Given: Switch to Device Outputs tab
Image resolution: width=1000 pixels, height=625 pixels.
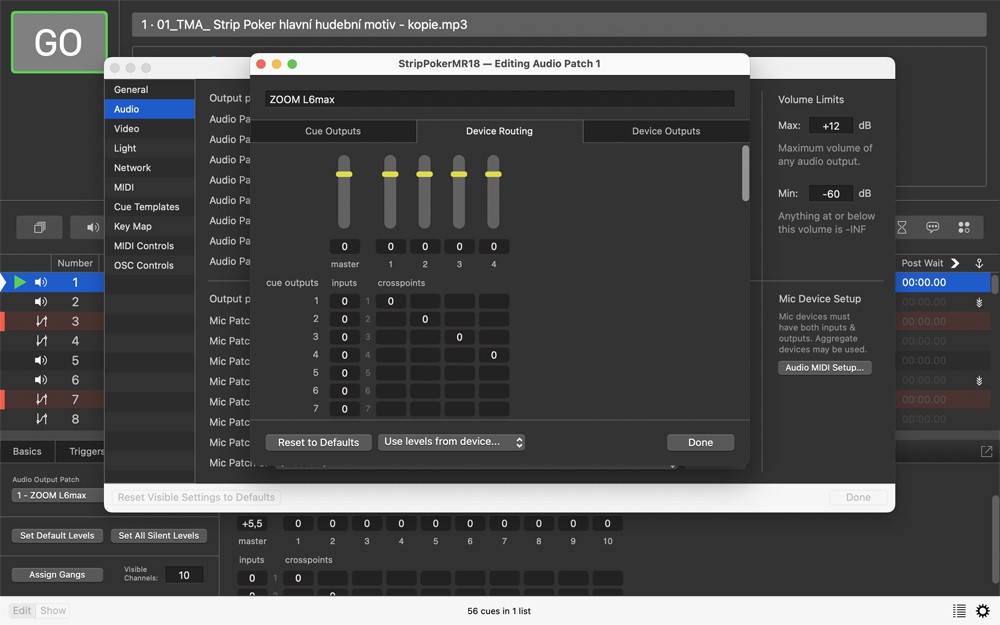Looking at the screenshot, I should click(666, 131).
